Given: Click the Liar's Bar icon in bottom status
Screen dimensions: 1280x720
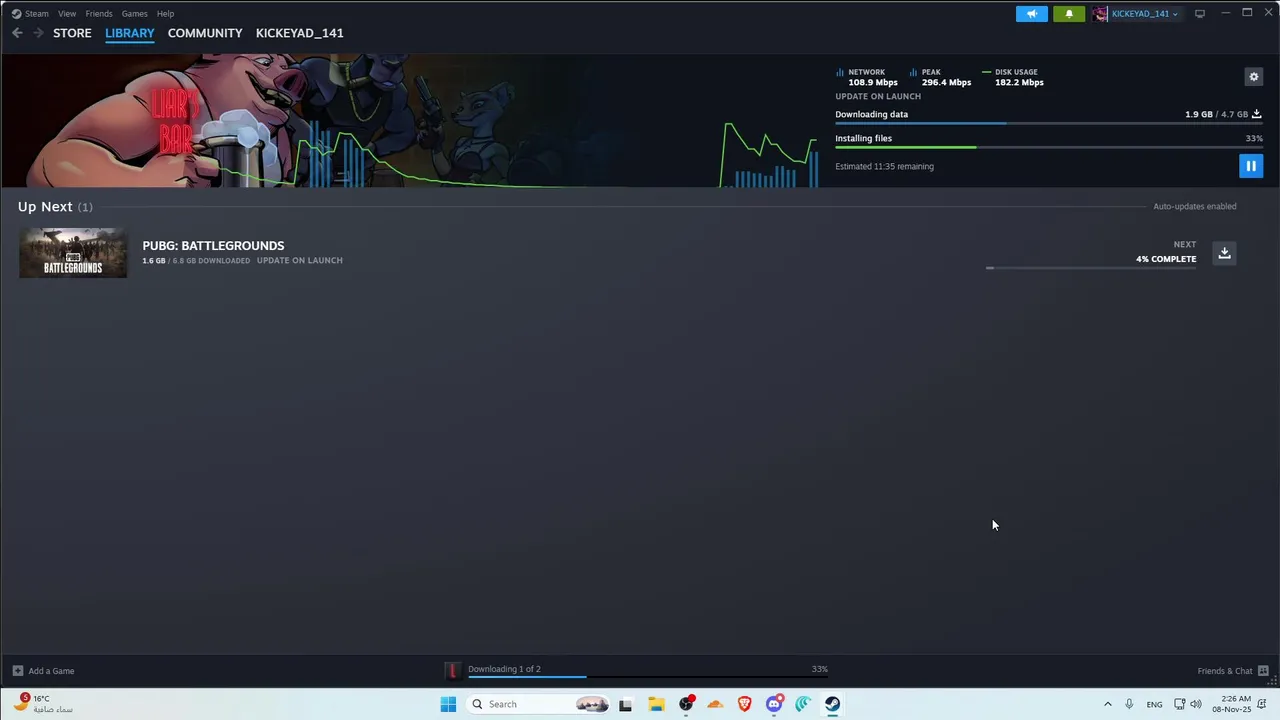Looking at the screenshot, I should point(452,671).
